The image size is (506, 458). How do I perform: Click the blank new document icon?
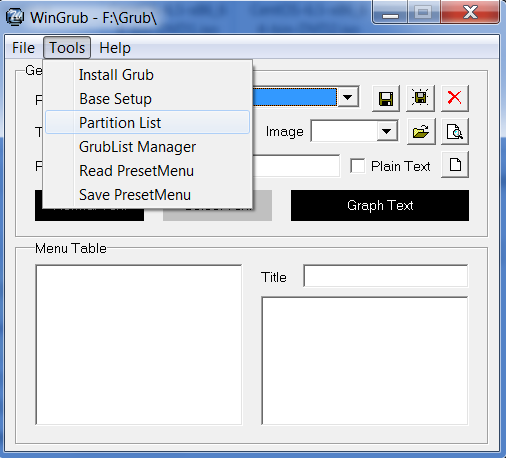455,165
